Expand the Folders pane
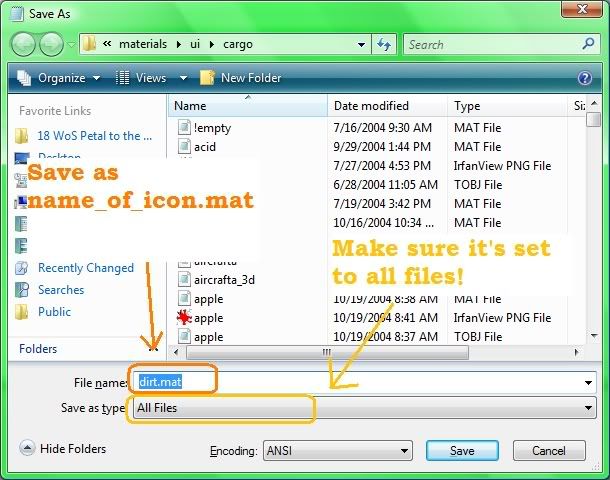 pos(152,349)
